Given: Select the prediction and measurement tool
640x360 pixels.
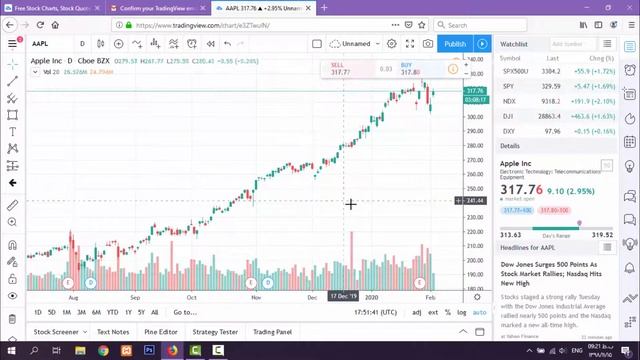Looking at the screenshot, I should [x=12, y=166].
